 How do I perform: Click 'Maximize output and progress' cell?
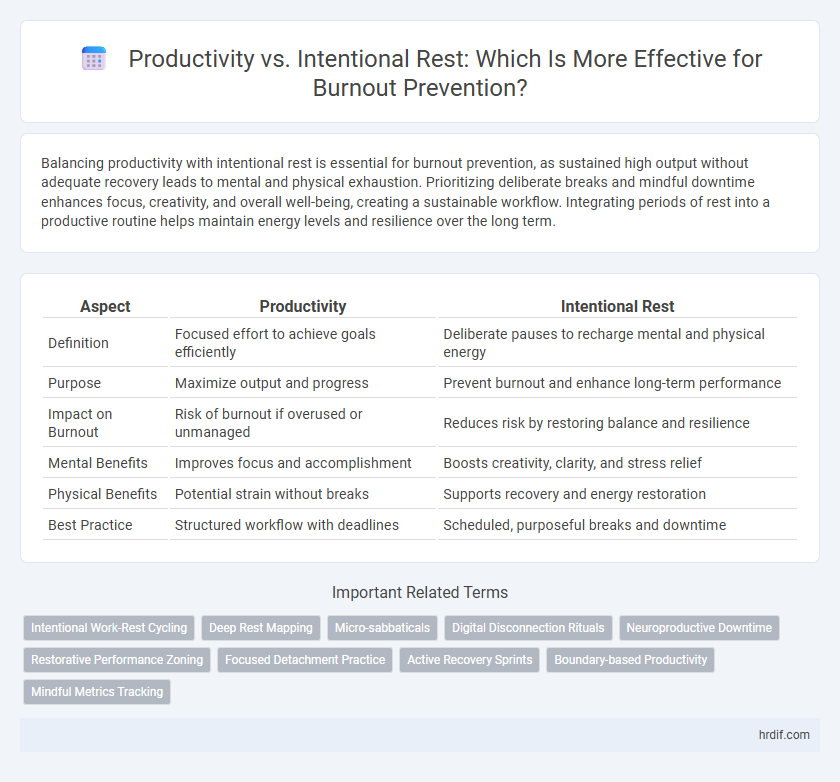pos(303,383)
